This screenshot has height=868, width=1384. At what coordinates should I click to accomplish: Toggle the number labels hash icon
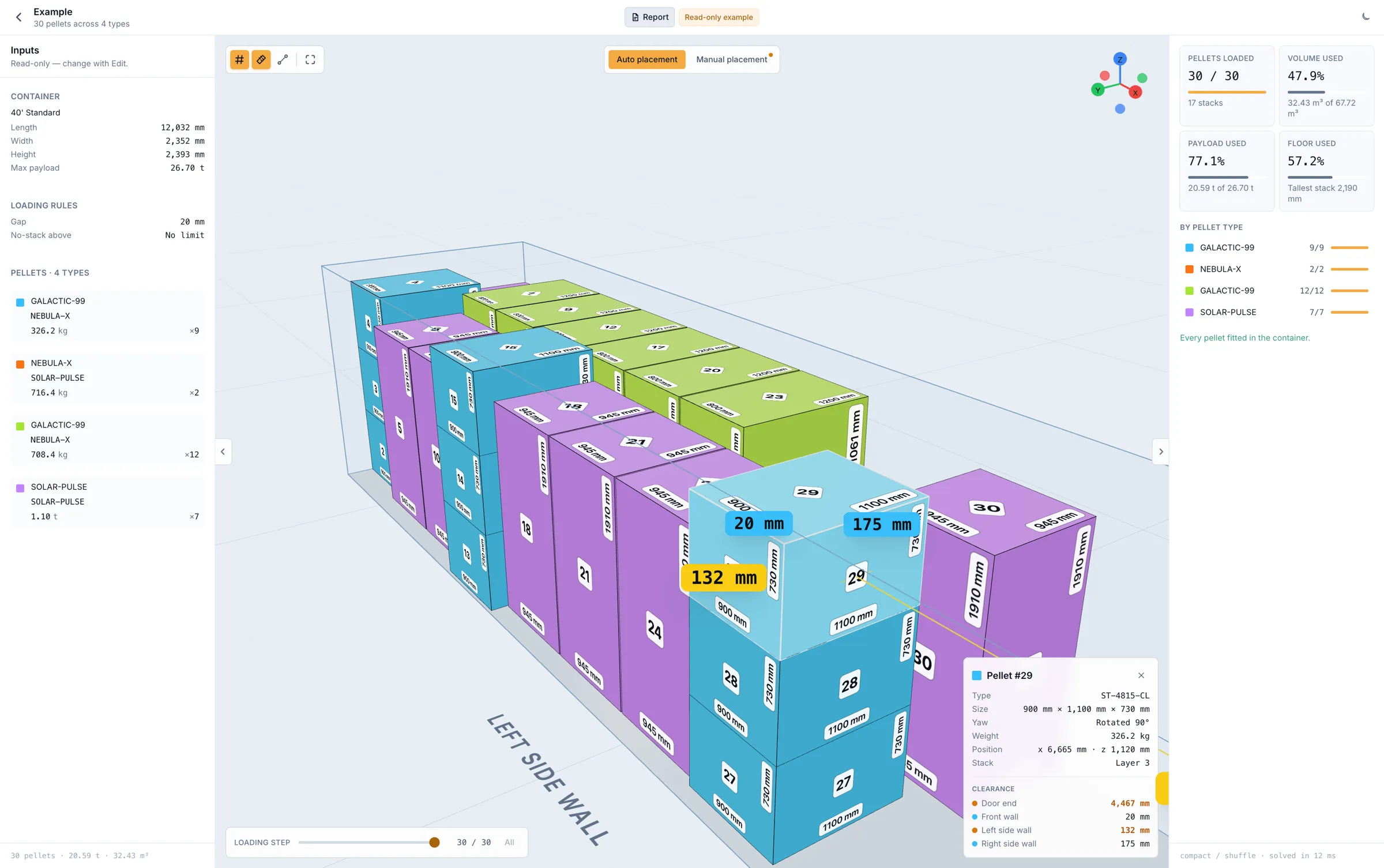pos(239,59)
